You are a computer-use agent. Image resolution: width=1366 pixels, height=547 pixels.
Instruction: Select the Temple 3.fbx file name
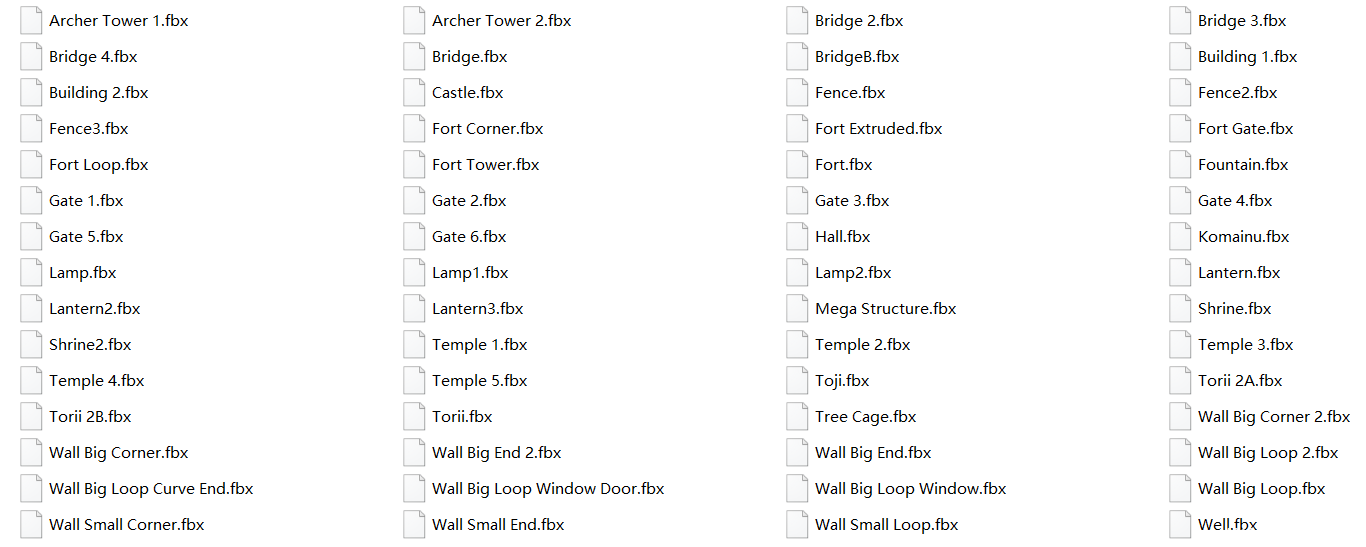click(x=1245, y=345)
